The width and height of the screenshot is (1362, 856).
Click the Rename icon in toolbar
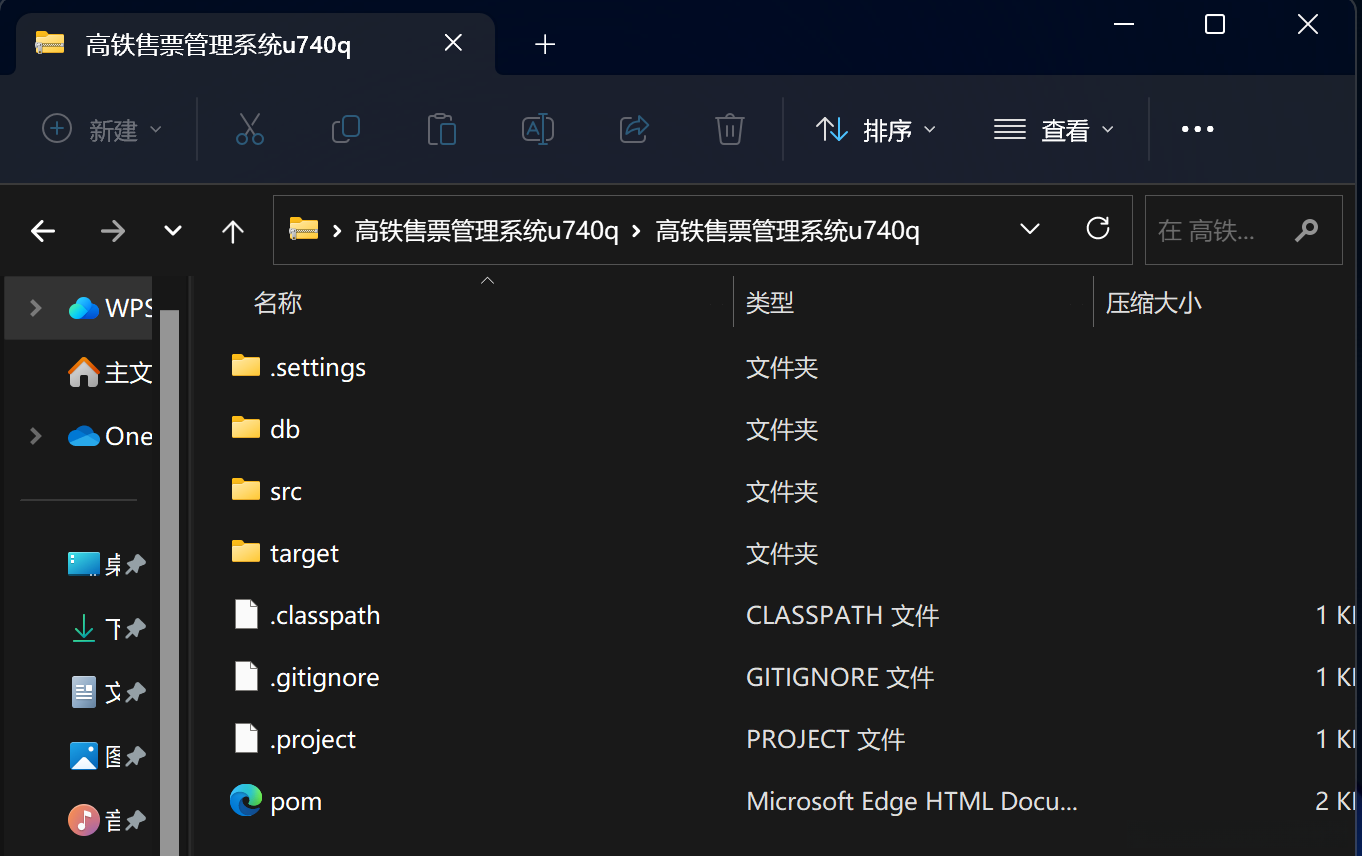coord(537,129)
